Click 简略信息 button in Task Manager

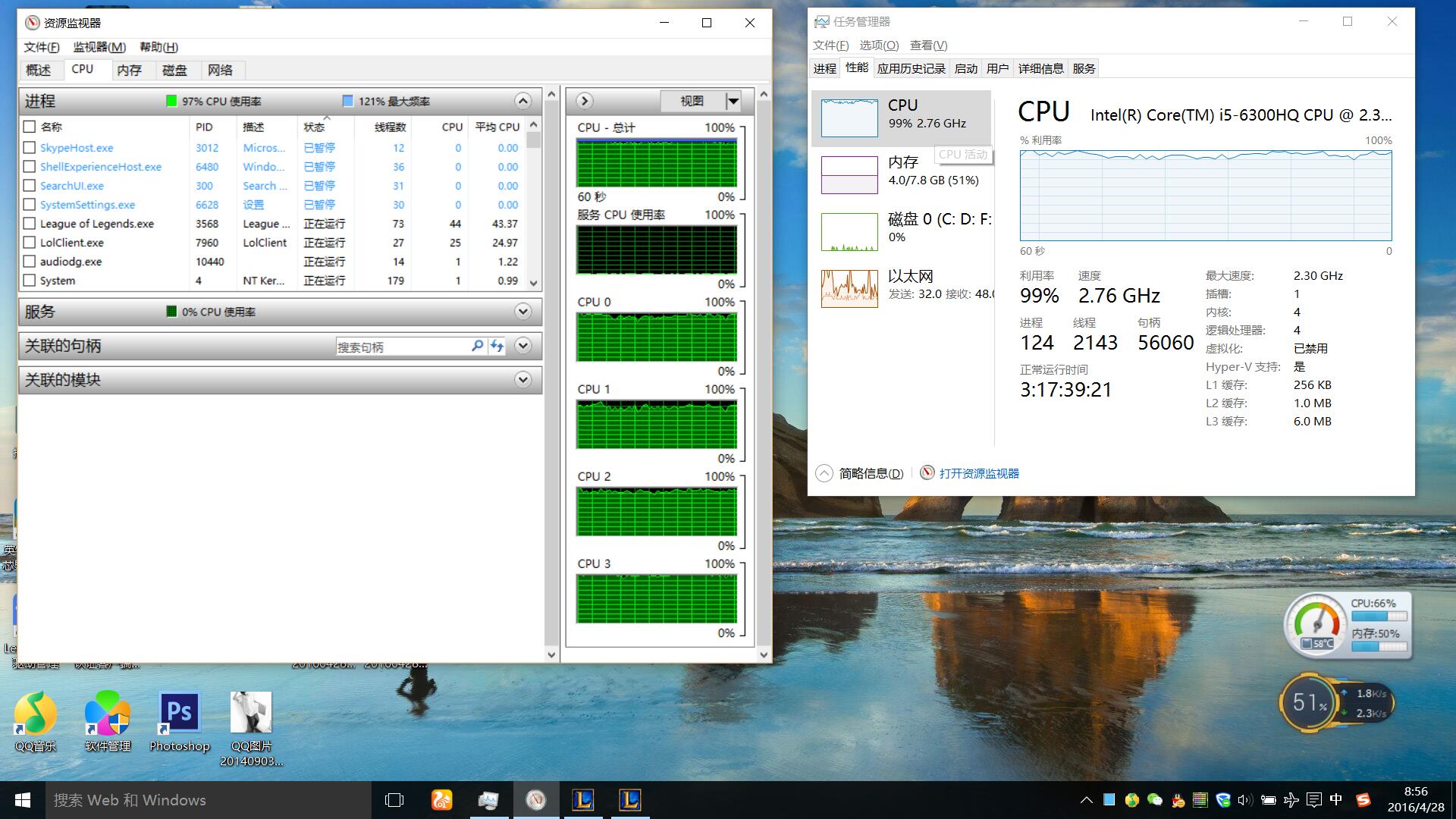pyautogui.click(x=870, y=473)
